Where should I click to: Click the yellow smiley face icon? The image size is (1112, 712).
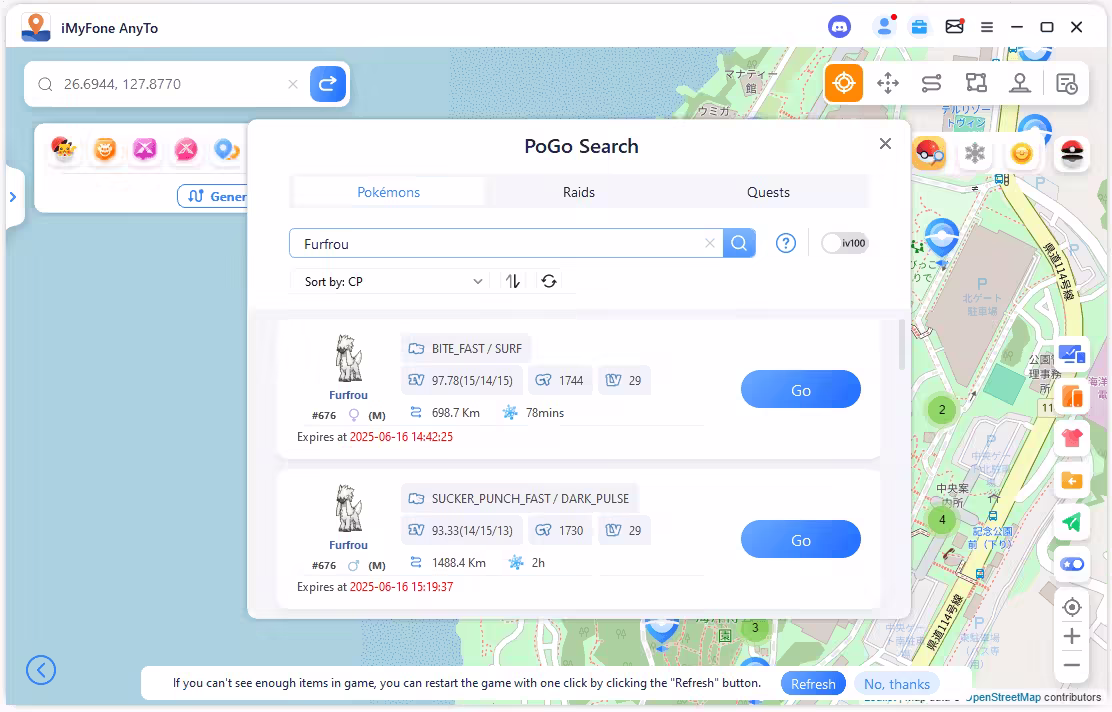1021,153
